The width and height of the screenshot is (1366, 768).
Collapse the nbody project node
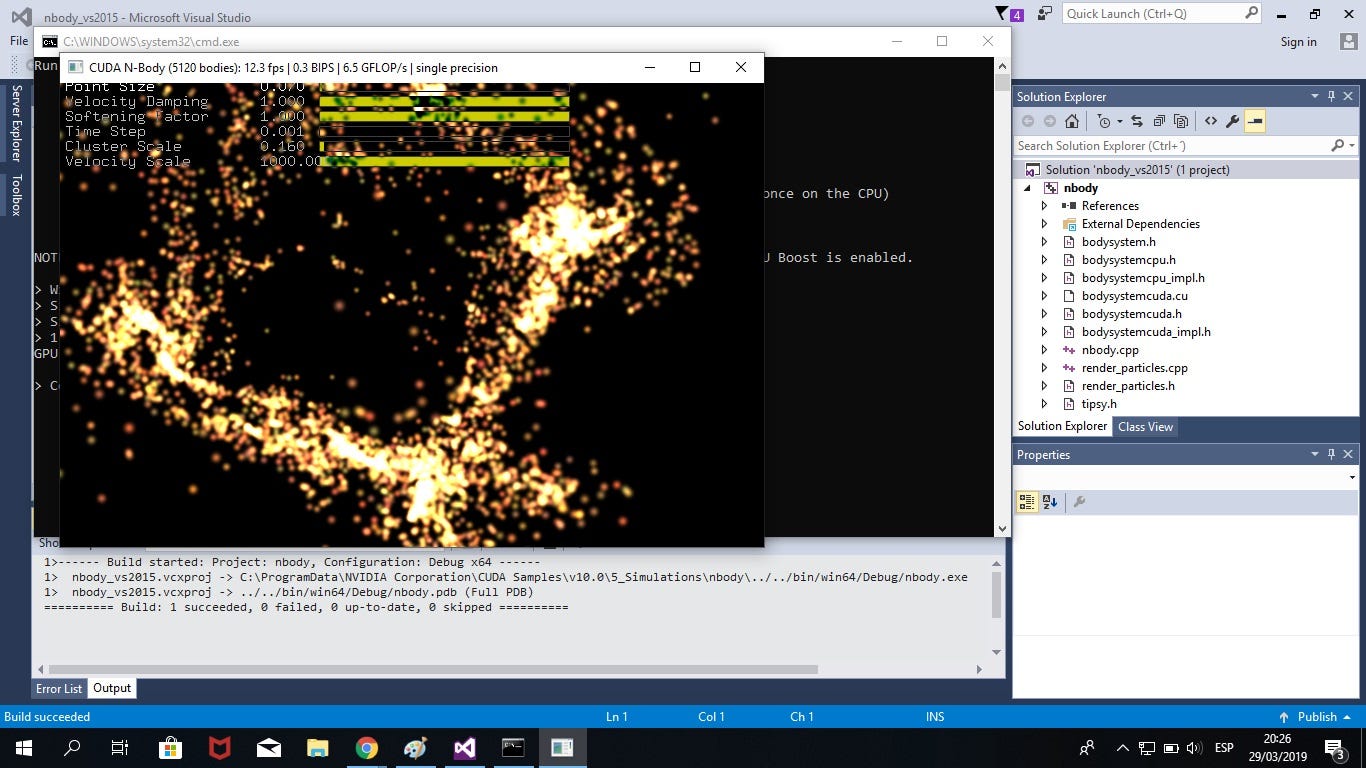pyautogui.click(x=1027, y=188)
